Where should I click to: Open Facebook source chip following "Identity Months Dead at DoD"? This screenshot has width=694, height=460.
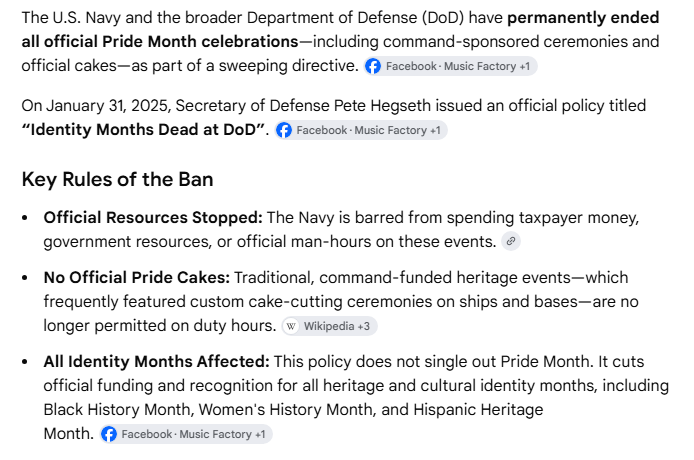[361, 130]
